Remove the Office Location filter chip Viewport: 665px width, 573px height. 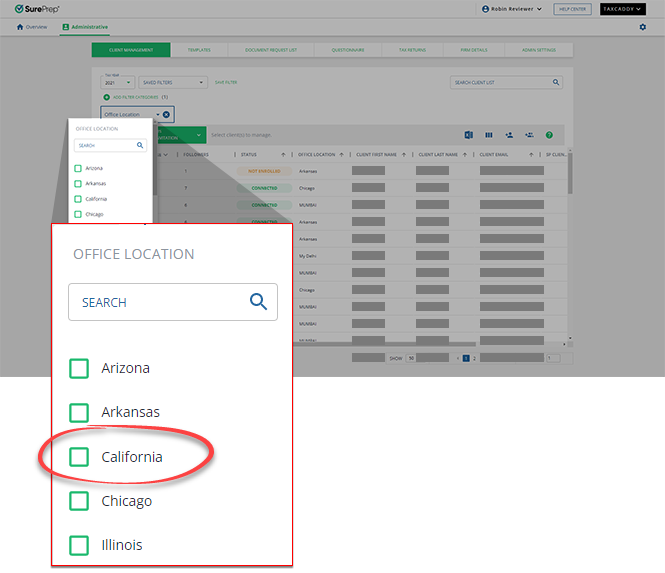(166, 115)
